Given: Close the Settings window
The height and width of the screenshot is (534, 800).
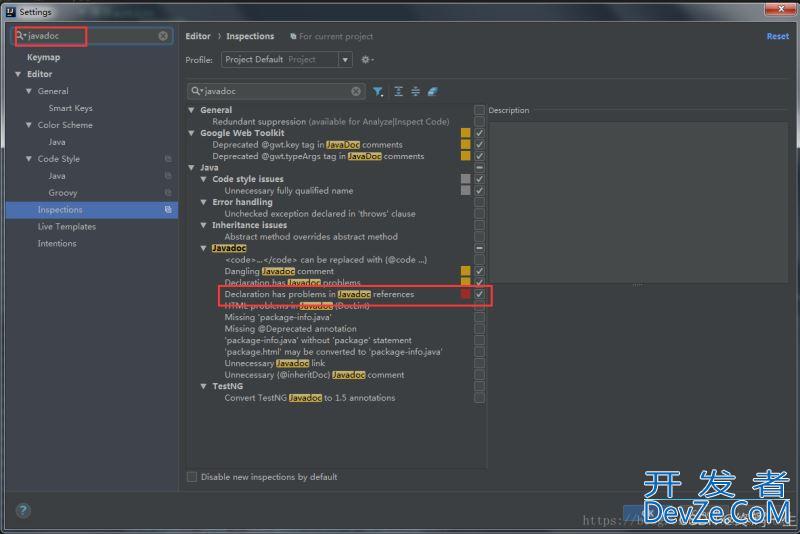Looking at the screenshot, I should click(x=781, y=9).
